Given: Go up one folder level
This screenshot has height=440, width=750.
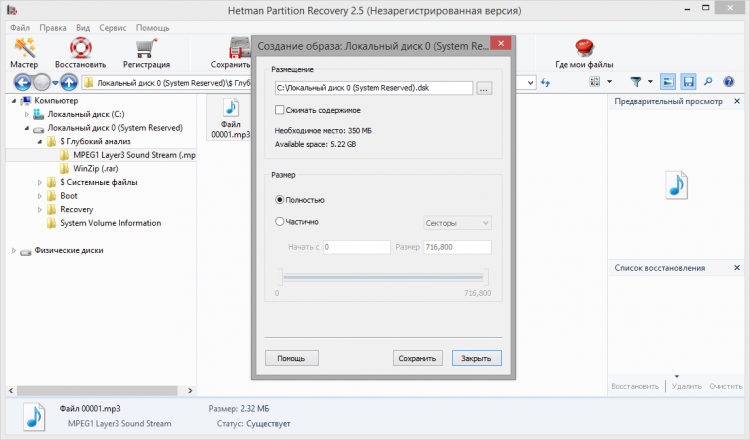Looking at the screenshot, I should pos(69,83).
